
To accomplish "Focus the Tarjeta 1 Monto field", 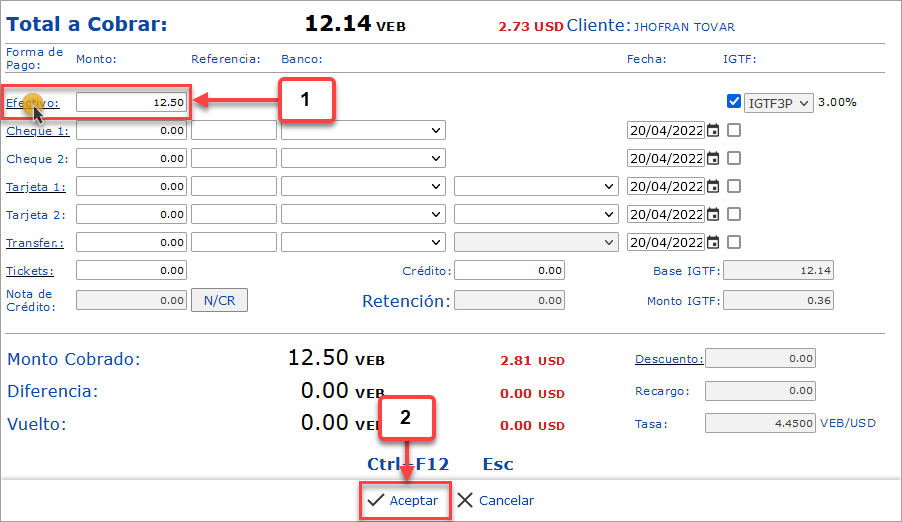I will click(x=131, y=186).
